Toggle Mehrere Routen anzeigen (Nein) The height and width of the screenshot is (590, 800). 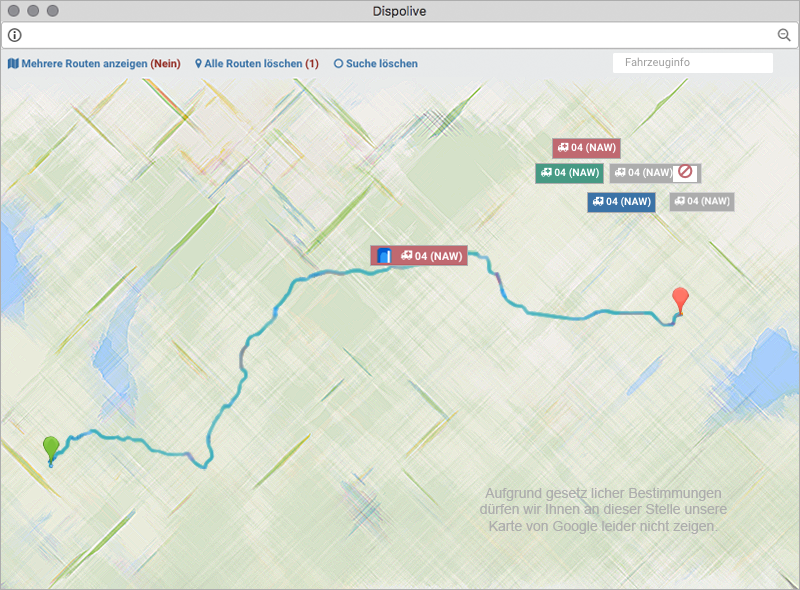pyautogui.click(x=94, y=64)
